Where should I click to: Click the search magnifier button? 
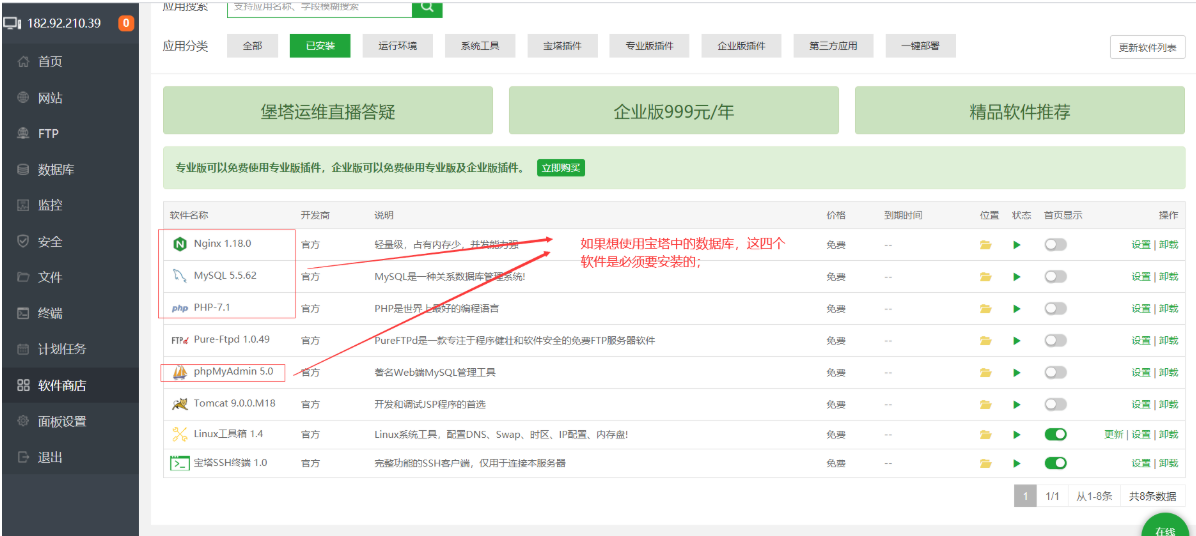pyautogui.click(x=427, y=7)
